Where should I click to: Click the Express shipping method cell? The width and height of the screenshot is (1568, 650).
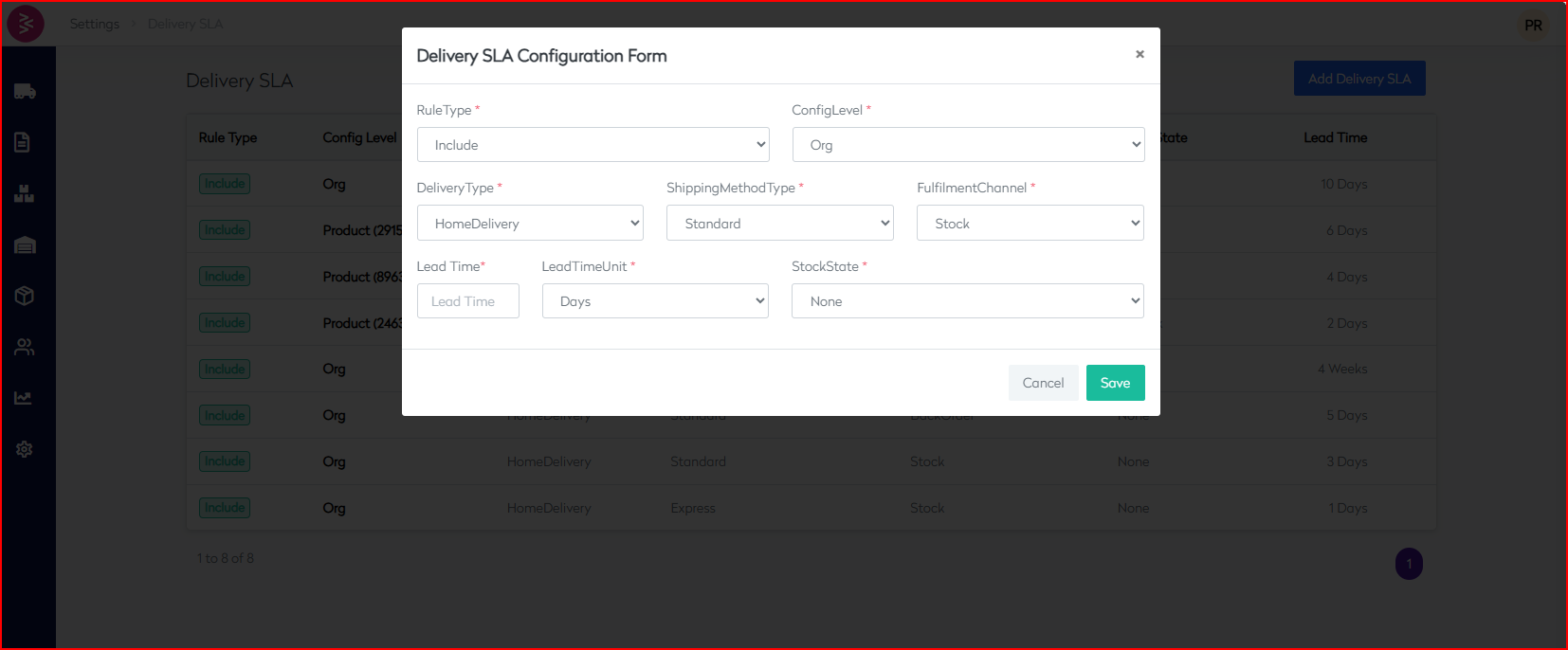[x=693, y=508]
